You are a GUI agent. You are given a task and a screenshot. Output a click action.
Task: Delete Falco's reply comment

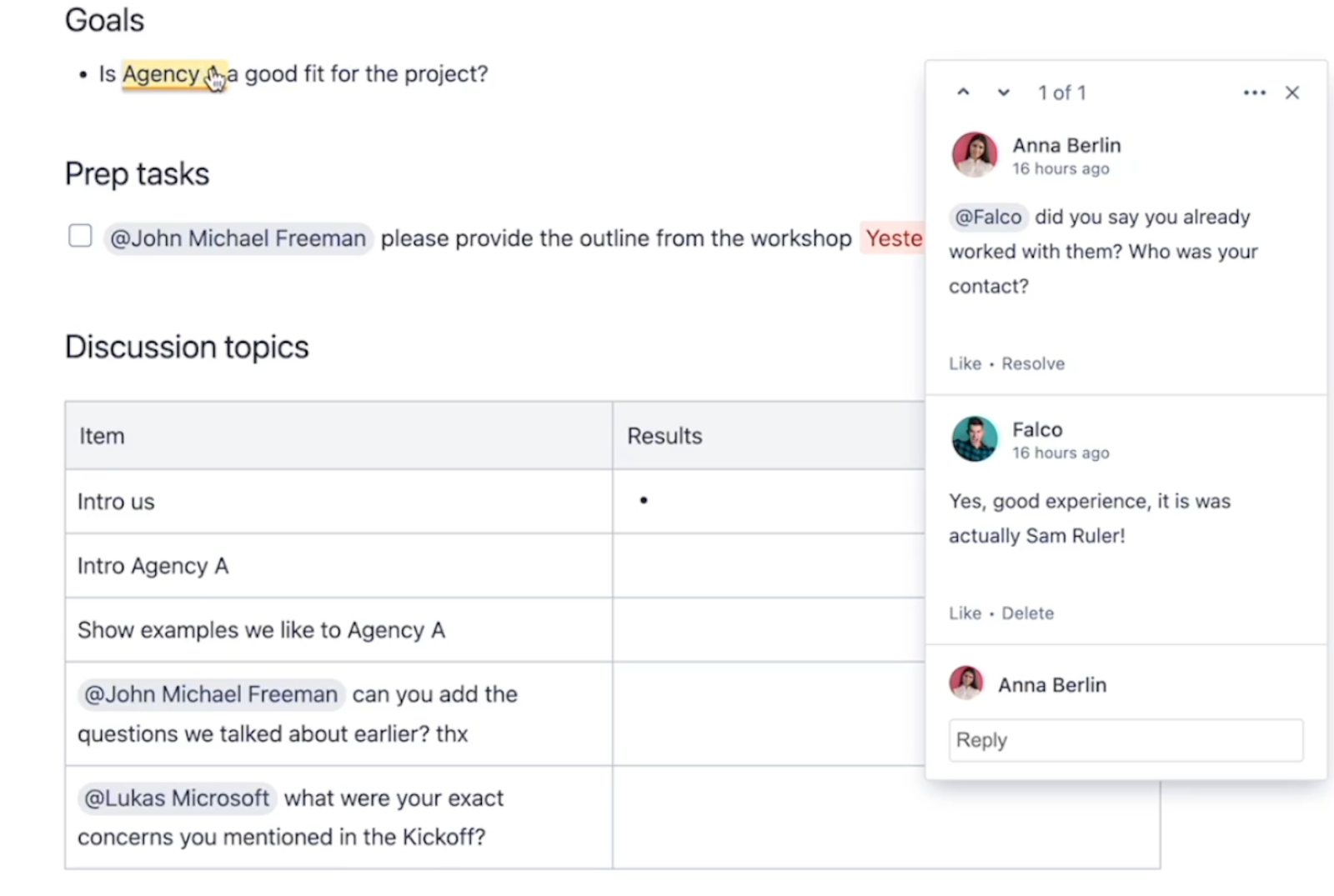[1027, 613]
